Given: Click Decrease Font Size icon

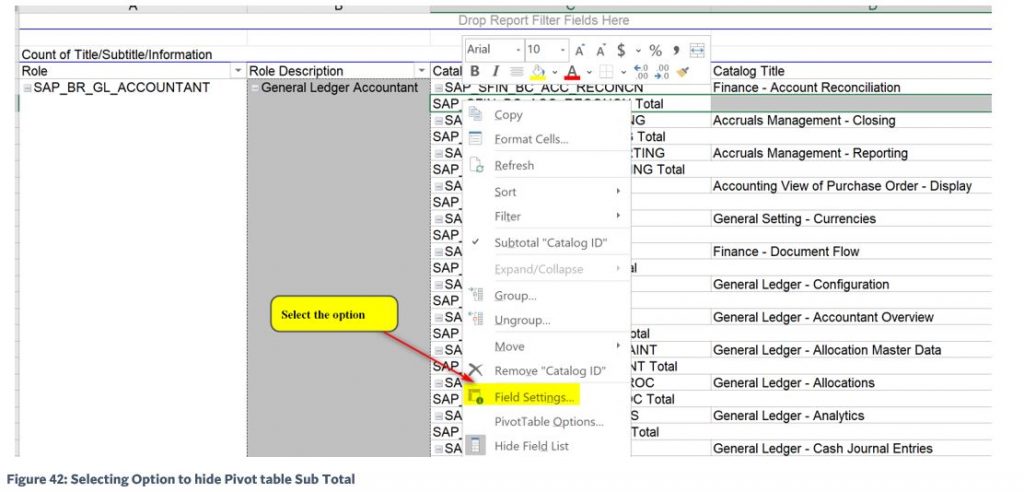Looking at the screenshot, I should (601, 50).
